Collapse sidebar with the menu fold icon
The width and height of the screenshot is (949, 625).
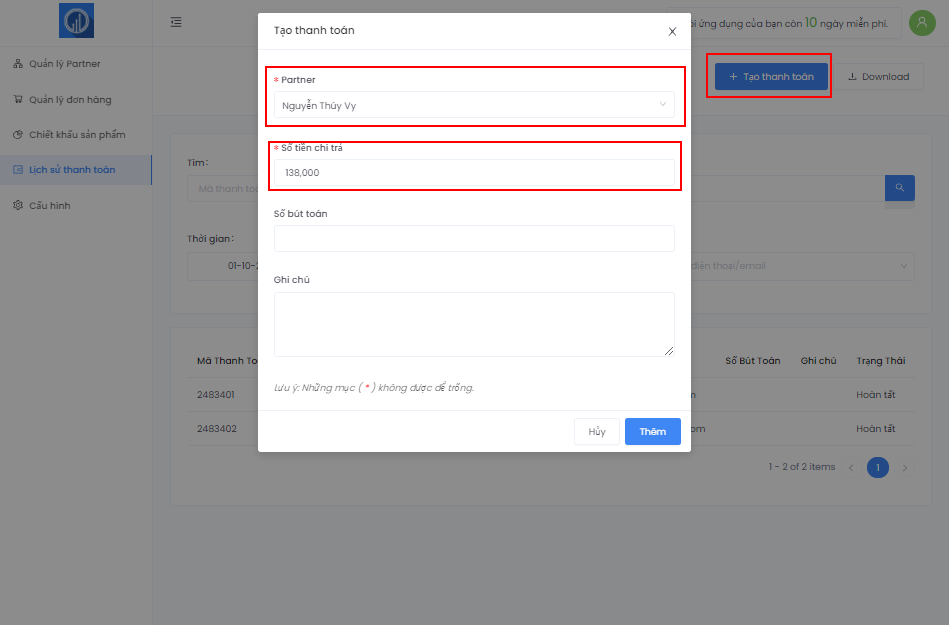[x=176, y=22]
